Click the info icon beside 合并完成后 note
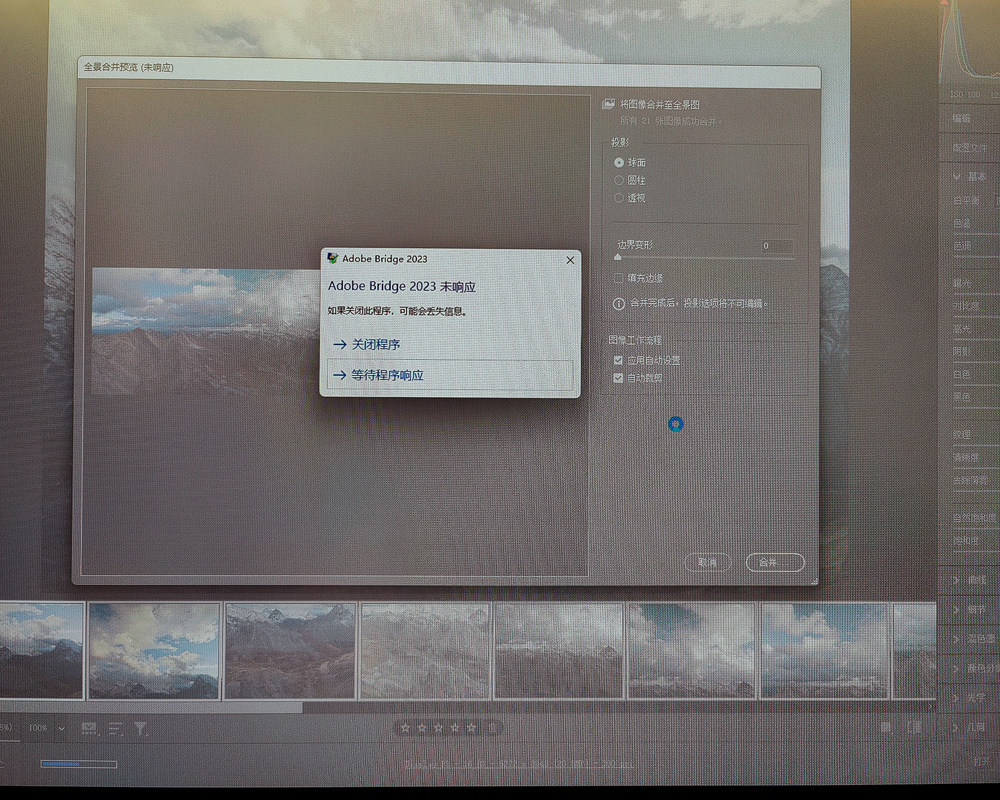Viewport: 1000px width, 800px height. point(619,304)
